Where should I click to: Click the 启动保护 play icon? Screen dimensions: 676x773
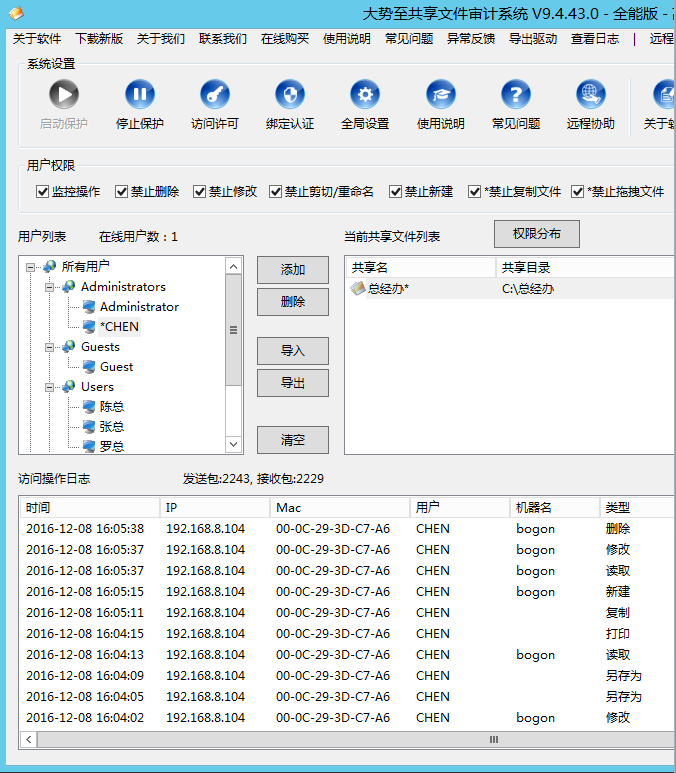tap(64, 96)
